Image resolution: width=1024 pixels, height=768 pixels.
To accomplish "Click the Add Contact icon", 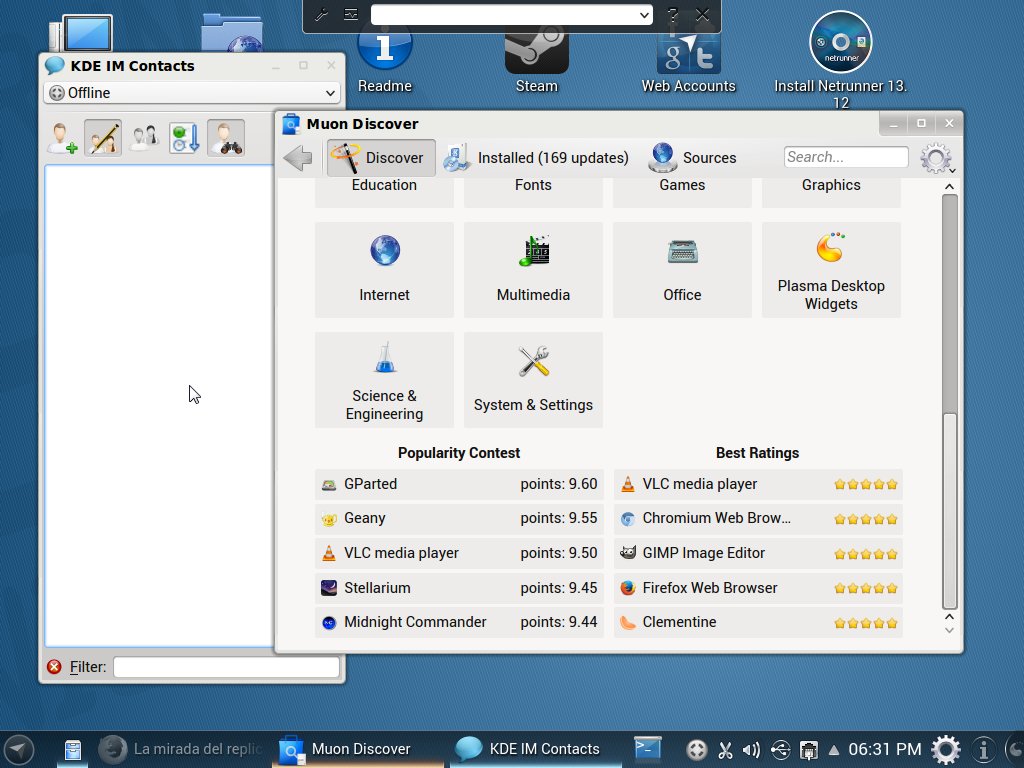I will point(62,138).
